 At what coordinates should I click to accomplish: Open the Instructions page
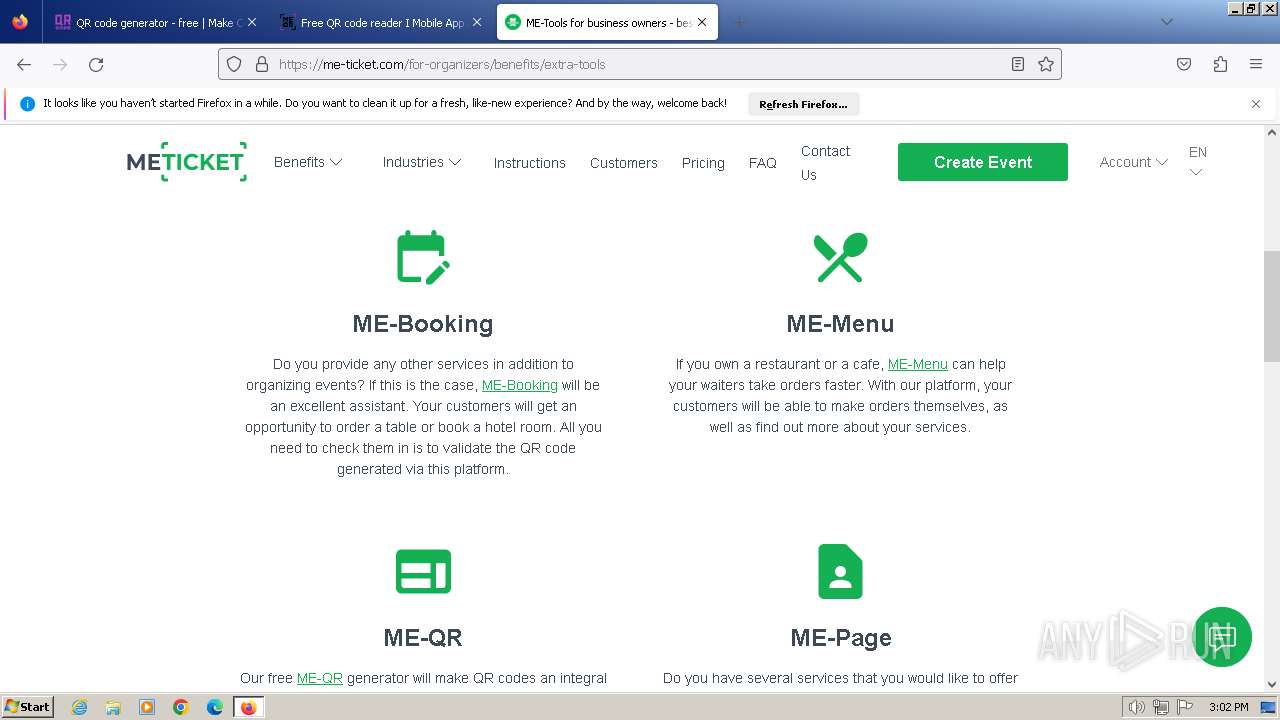[x=529, y=163]
